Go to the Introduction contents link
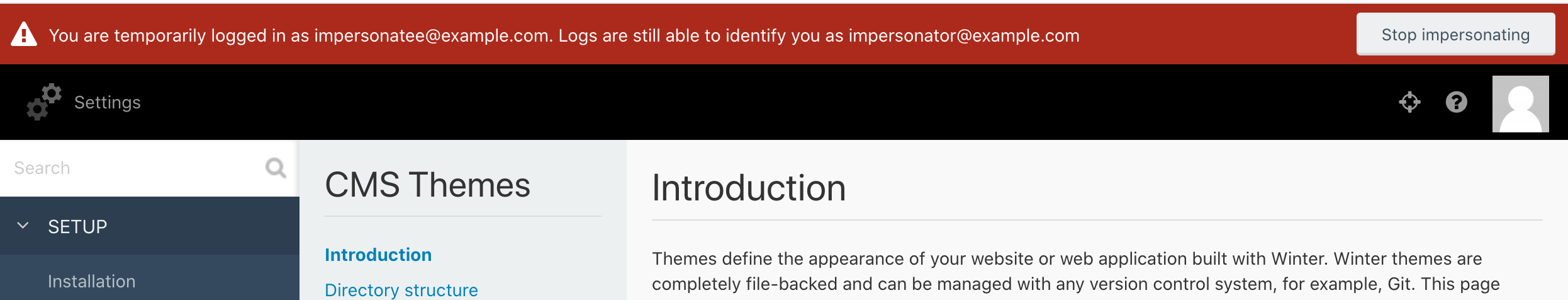Image resolution: width=1568 pixels, height=300 pixels. (378, 255)
